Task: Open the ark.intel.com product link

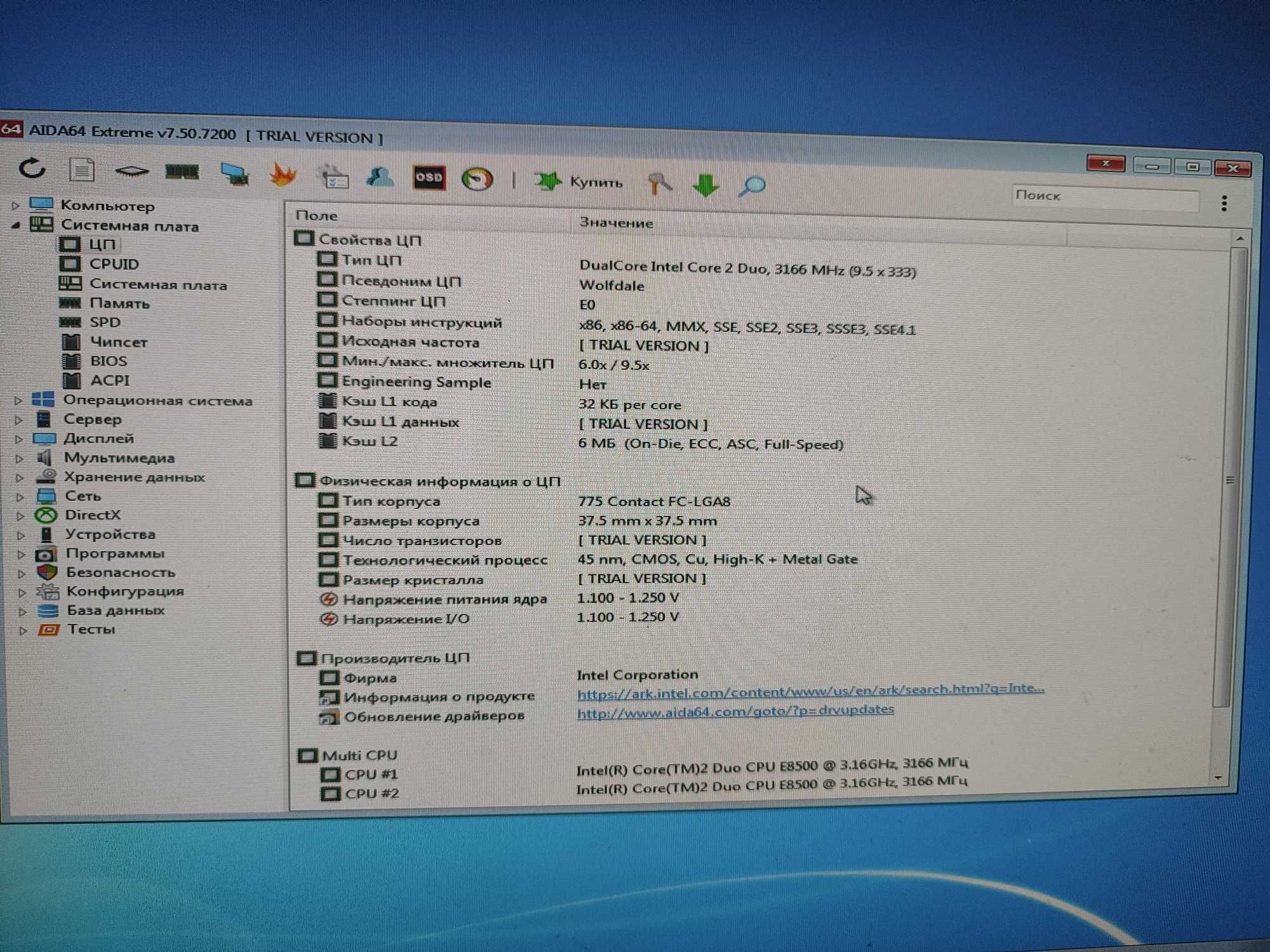Action: pos(810,691)
